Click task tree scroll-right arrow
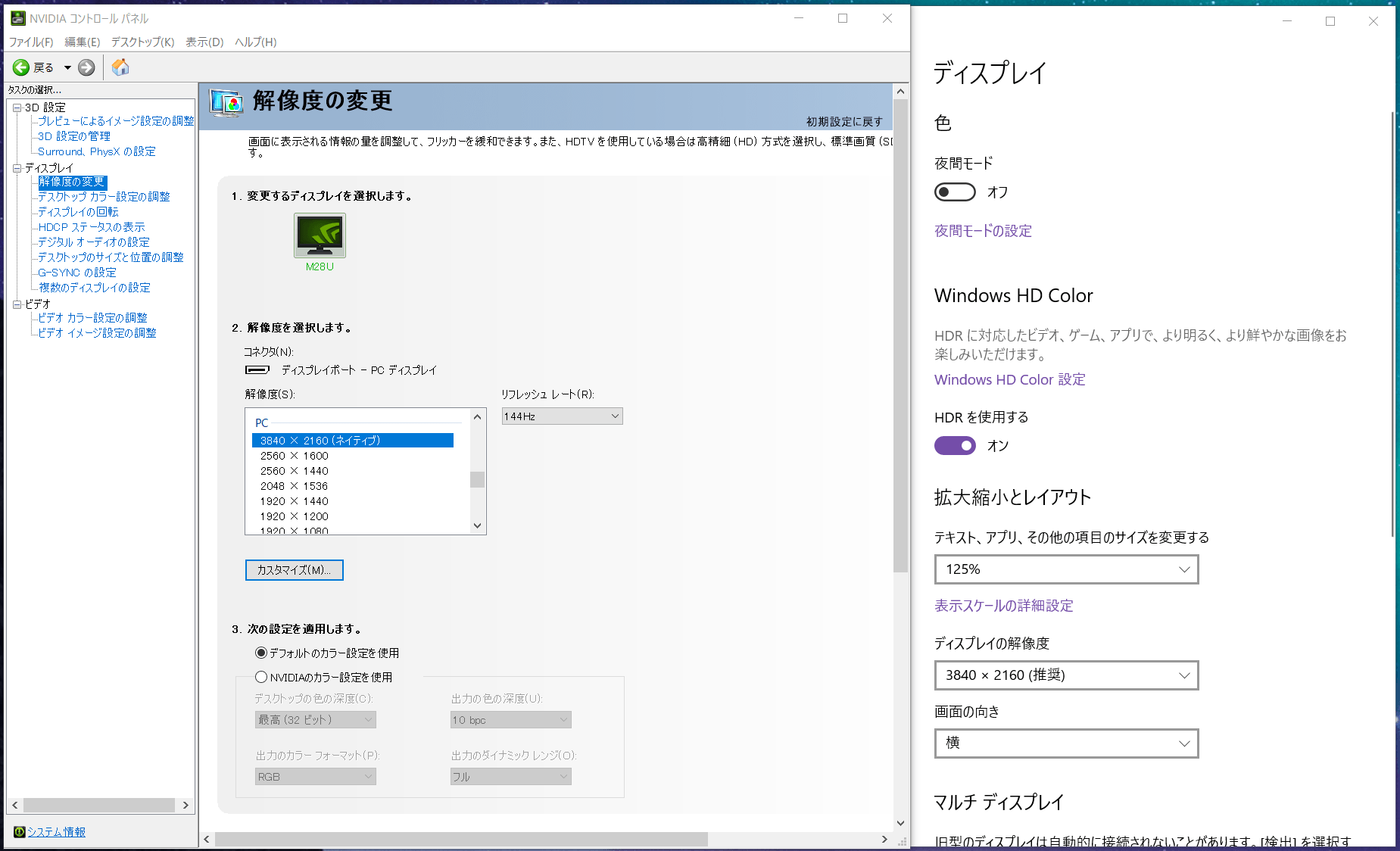 point(186,806)
